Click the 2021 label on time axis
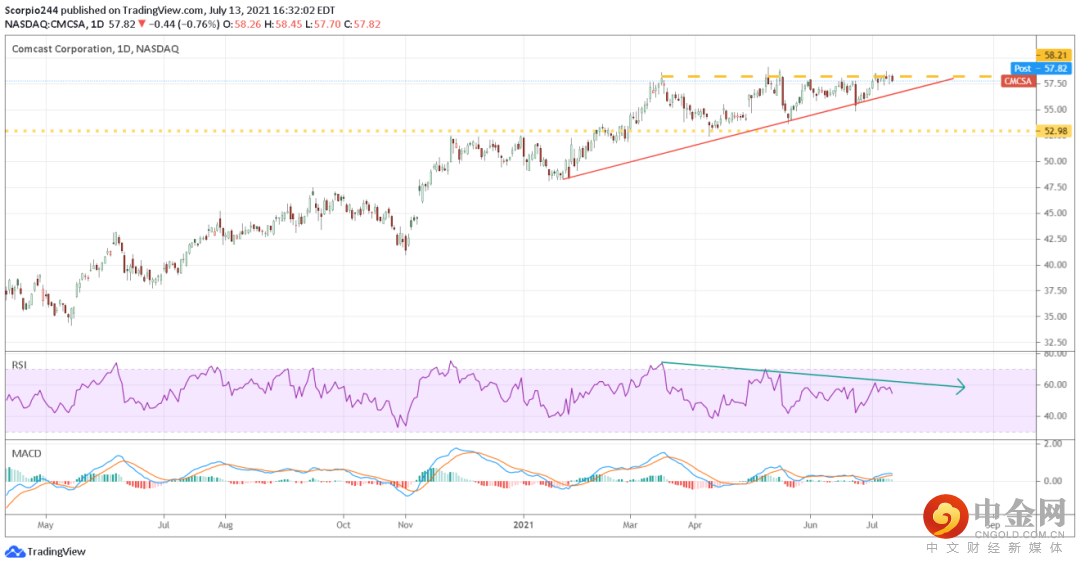1080x566 pixels. pos(523,525)
